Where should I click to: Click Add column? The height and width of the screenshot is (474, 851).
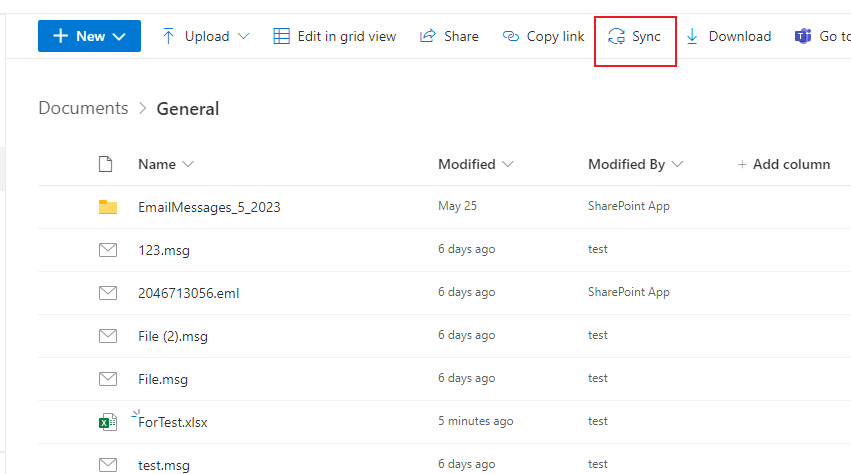(x=783, y=164)
